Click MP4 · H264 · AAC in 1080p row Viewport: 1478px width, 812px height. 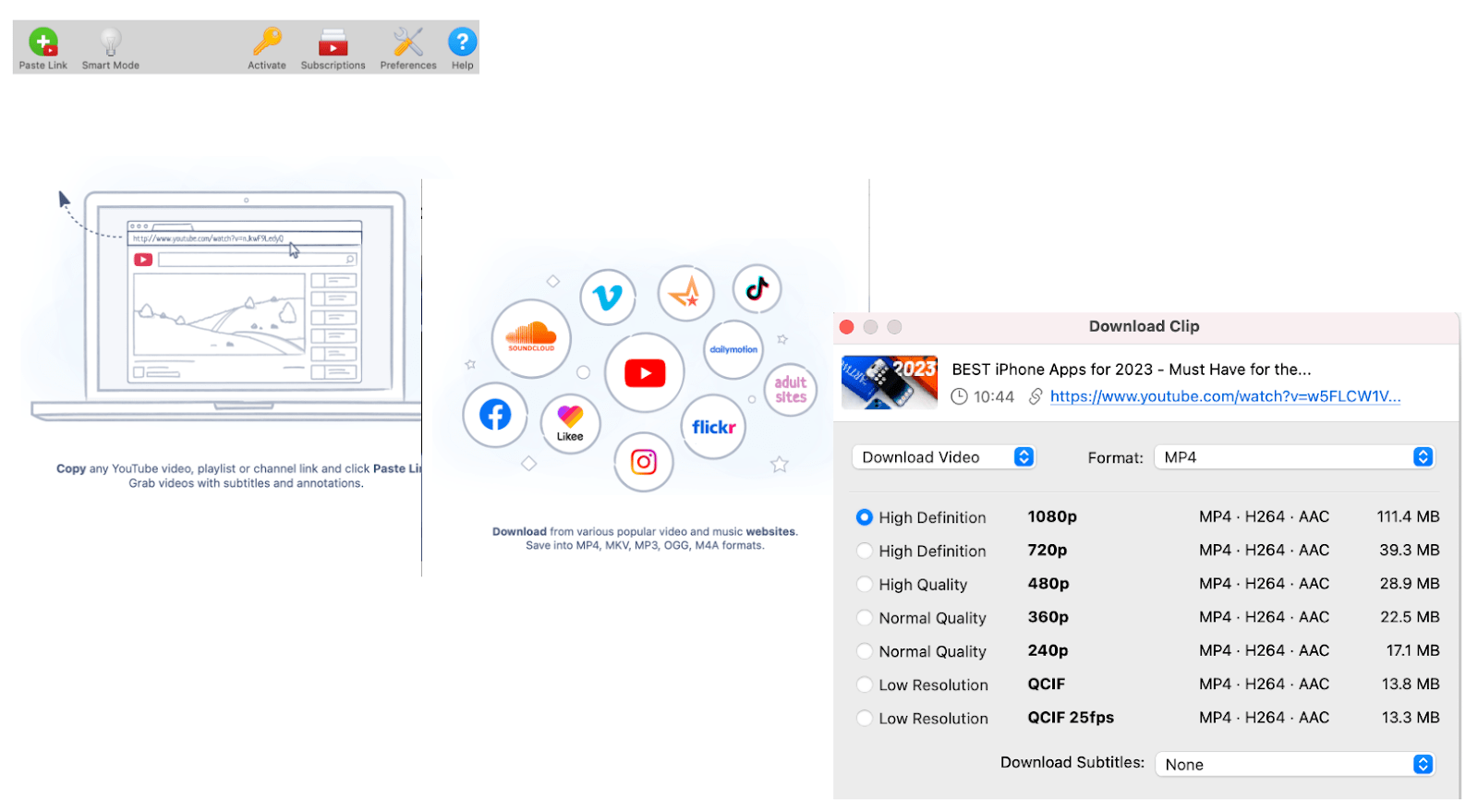pos(1264,517)
